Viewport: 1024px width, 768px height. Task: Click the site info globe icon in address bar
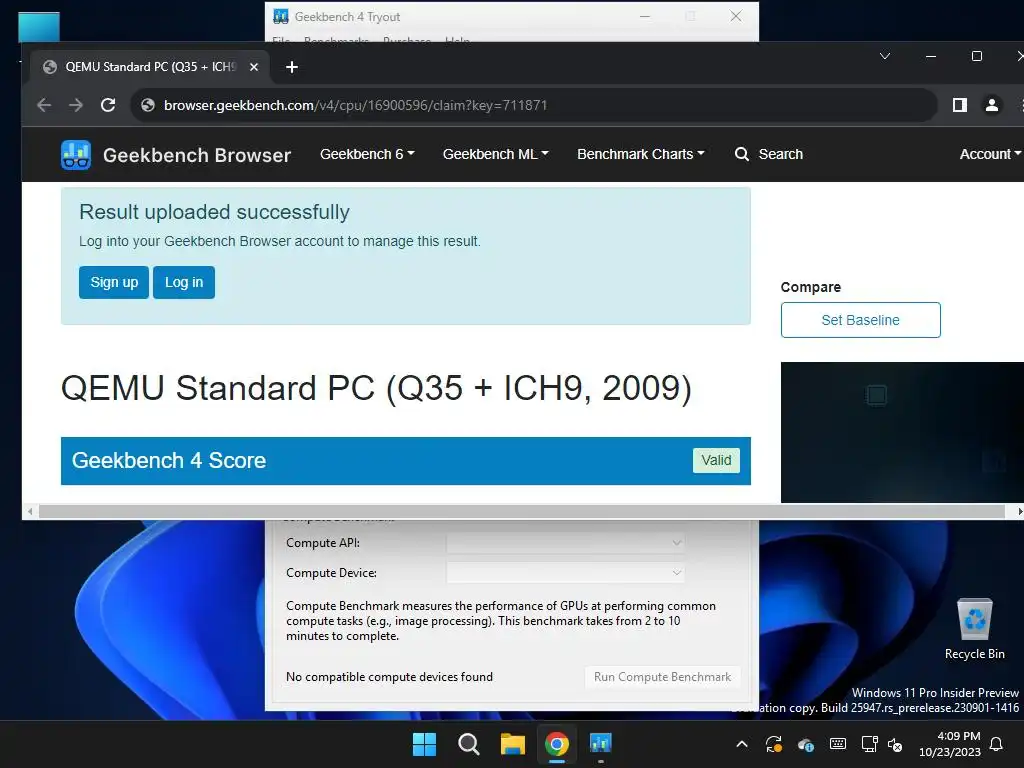(x=148, y=105)
